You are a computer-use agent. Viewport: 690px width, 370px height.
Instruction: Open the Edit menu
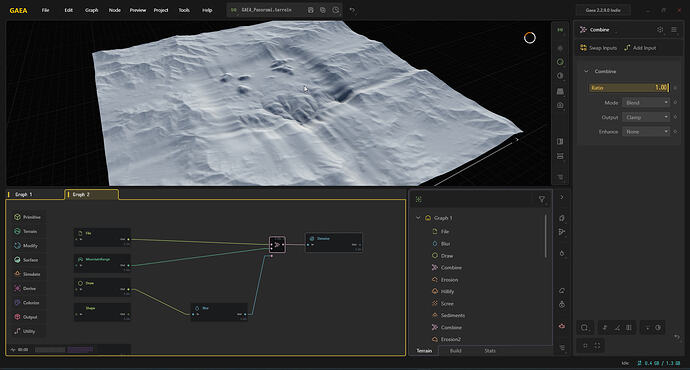point(69,10)
